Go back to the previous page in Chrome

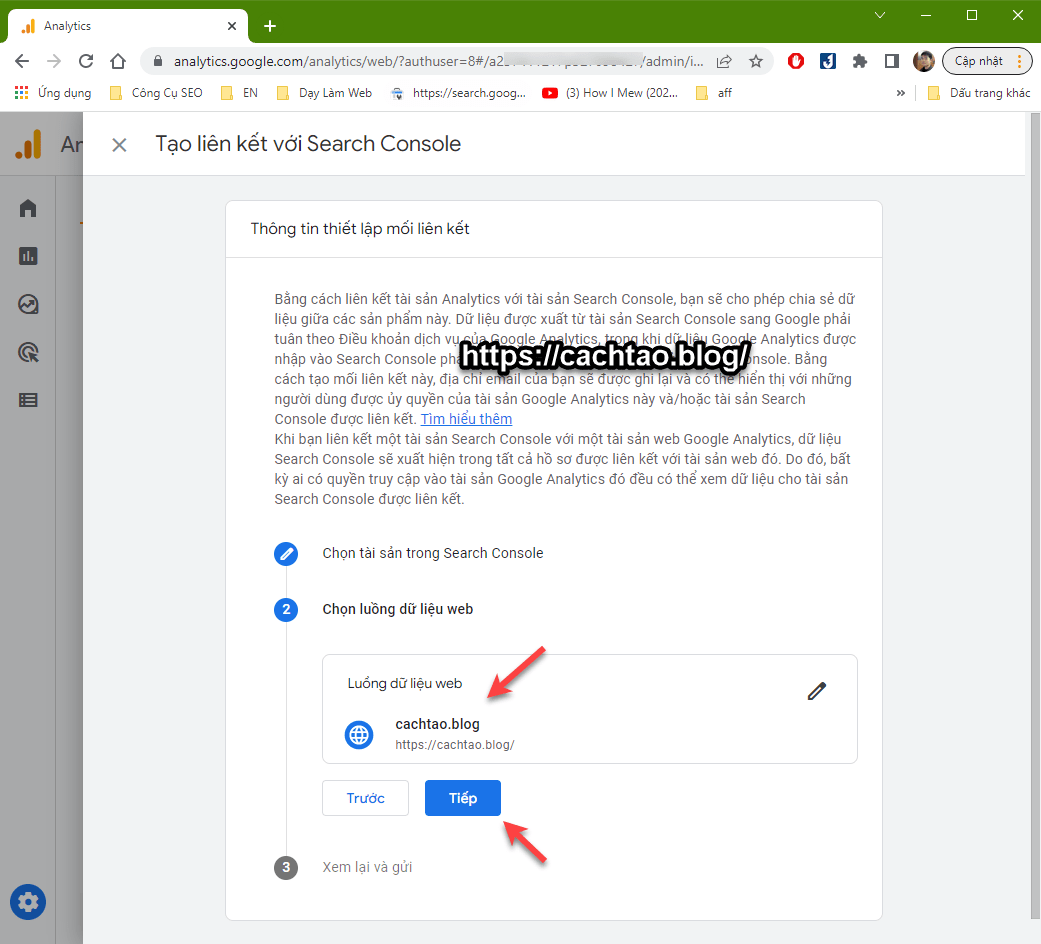(x=22, y=61)
